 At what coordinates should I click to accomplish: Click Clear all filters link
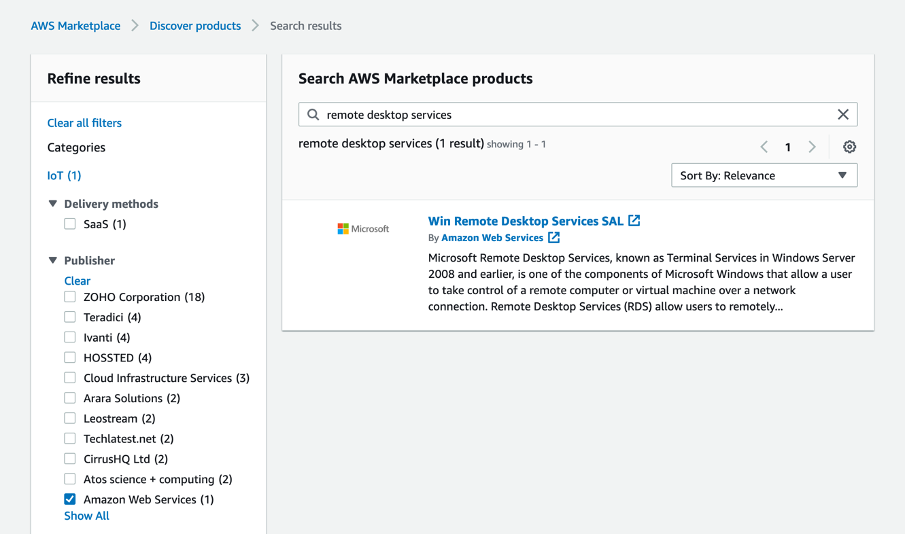pyautogui.click(x=84, y=123)
